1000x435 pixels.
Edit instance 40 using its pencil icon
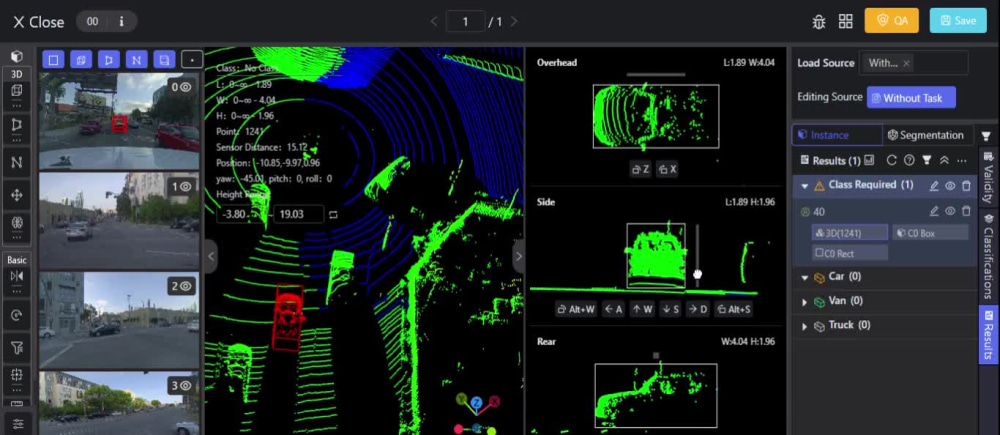tap(934, 211)
